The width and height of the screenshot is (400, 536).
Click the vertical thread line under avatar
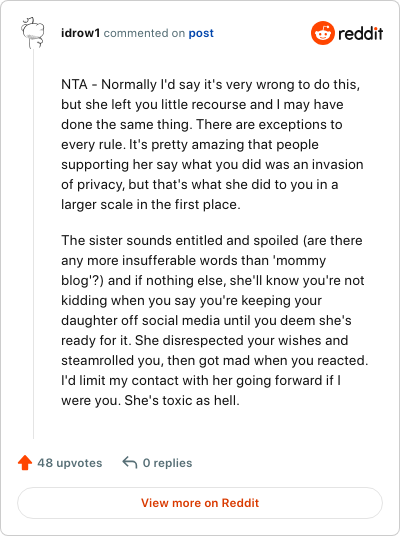click(x=33, y=243)
